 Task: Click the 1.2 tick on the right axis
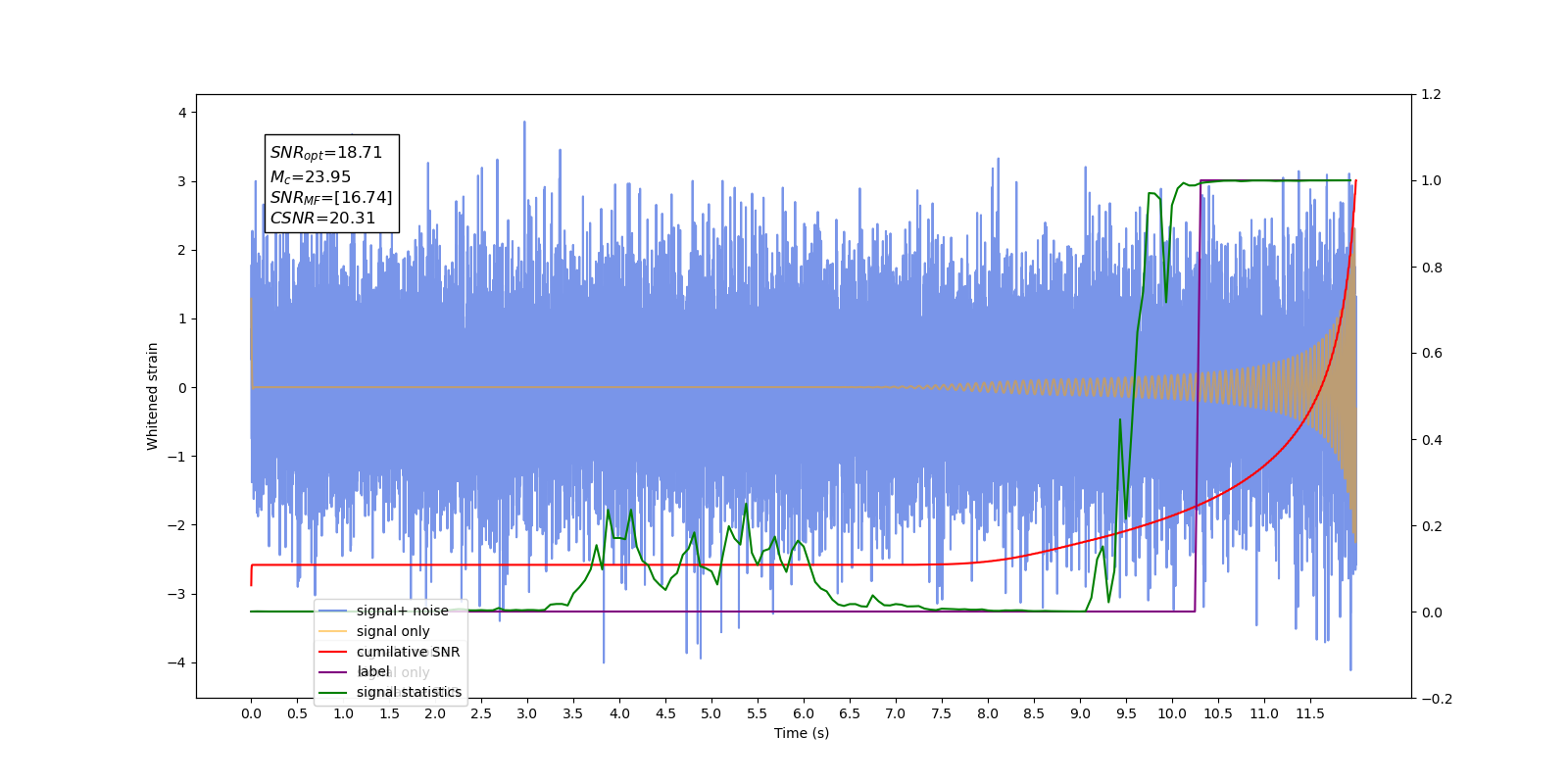click(x=1432, y=95)
